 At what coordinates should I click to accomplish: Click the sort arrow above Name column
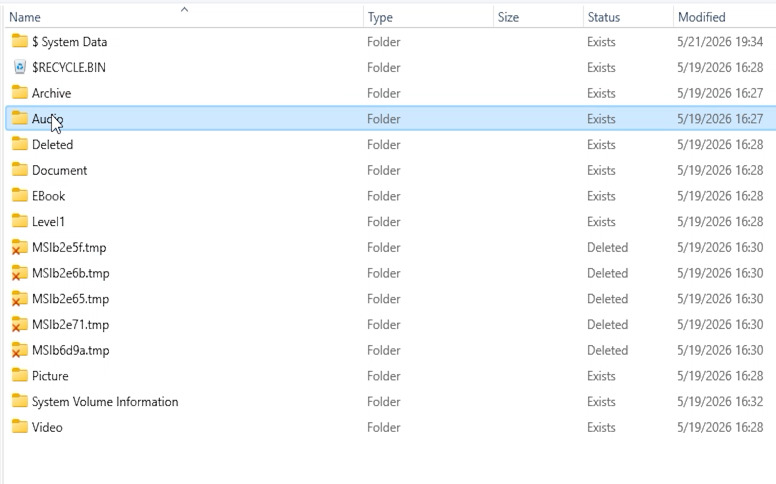click(184, 9)
